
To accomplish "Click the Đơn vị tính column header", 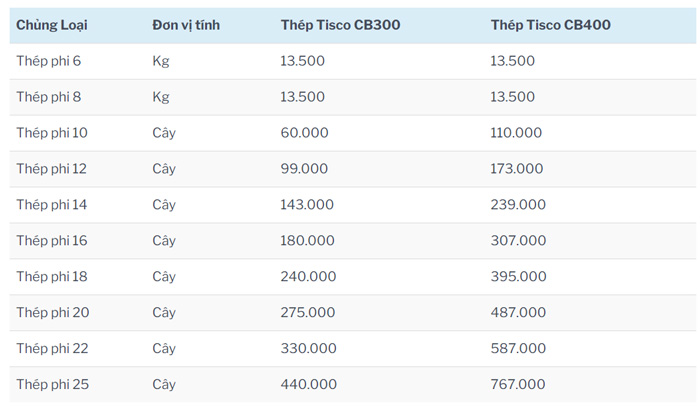I will click(x=187, y=25).
